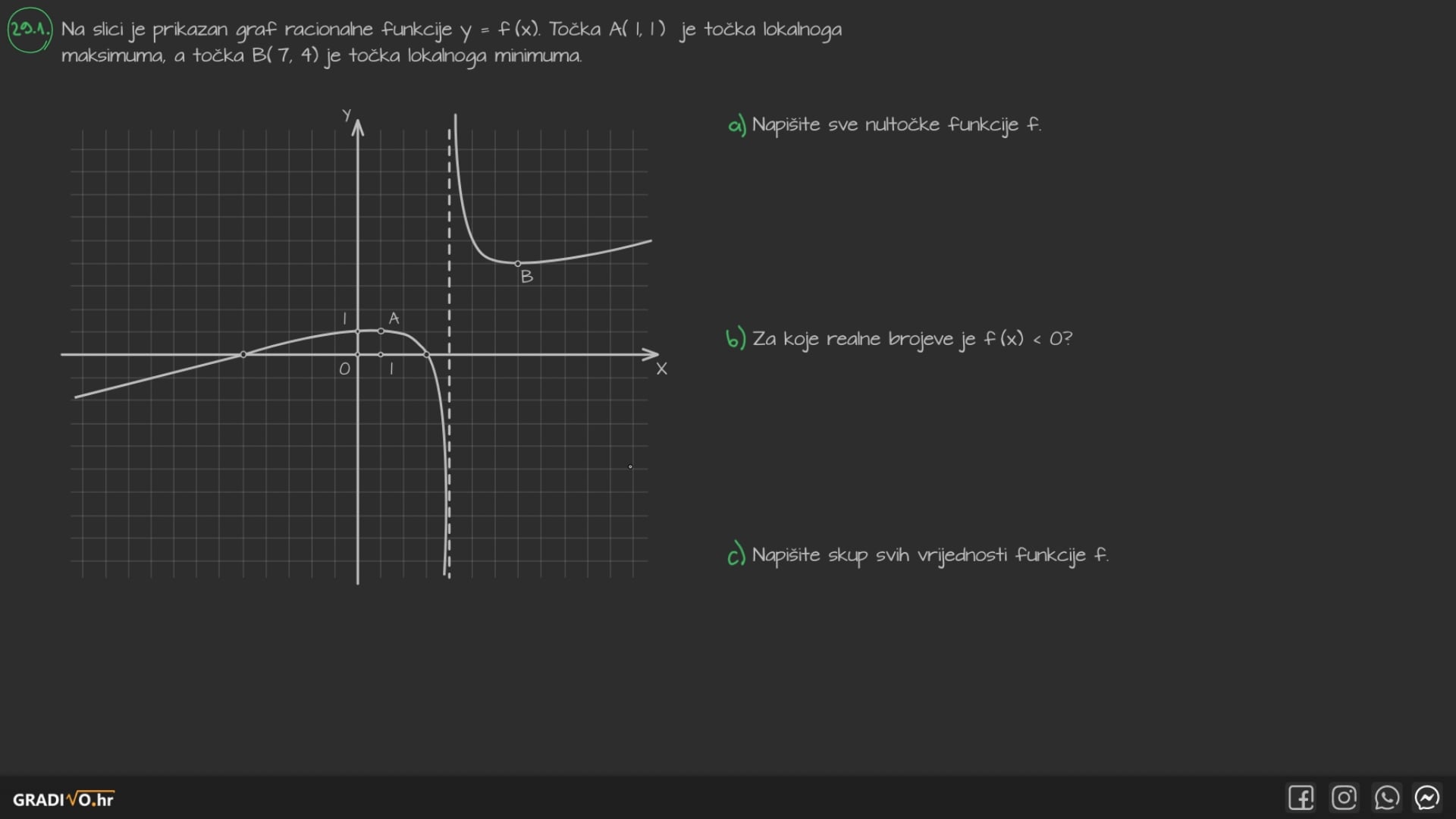
Task: Click the green a) question marker
Action: (736, 124)
